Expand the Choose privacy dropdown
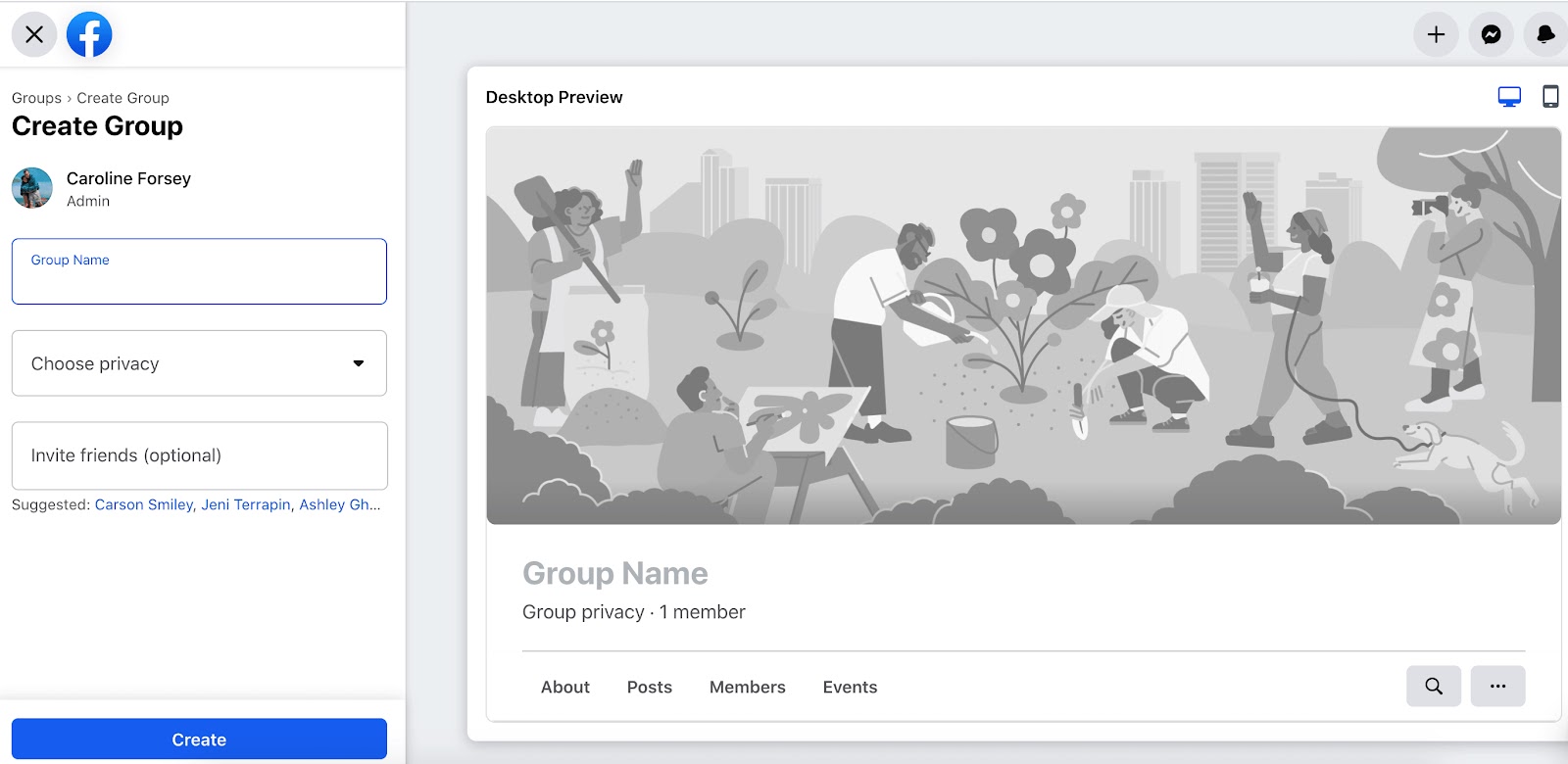 point(199,363)
